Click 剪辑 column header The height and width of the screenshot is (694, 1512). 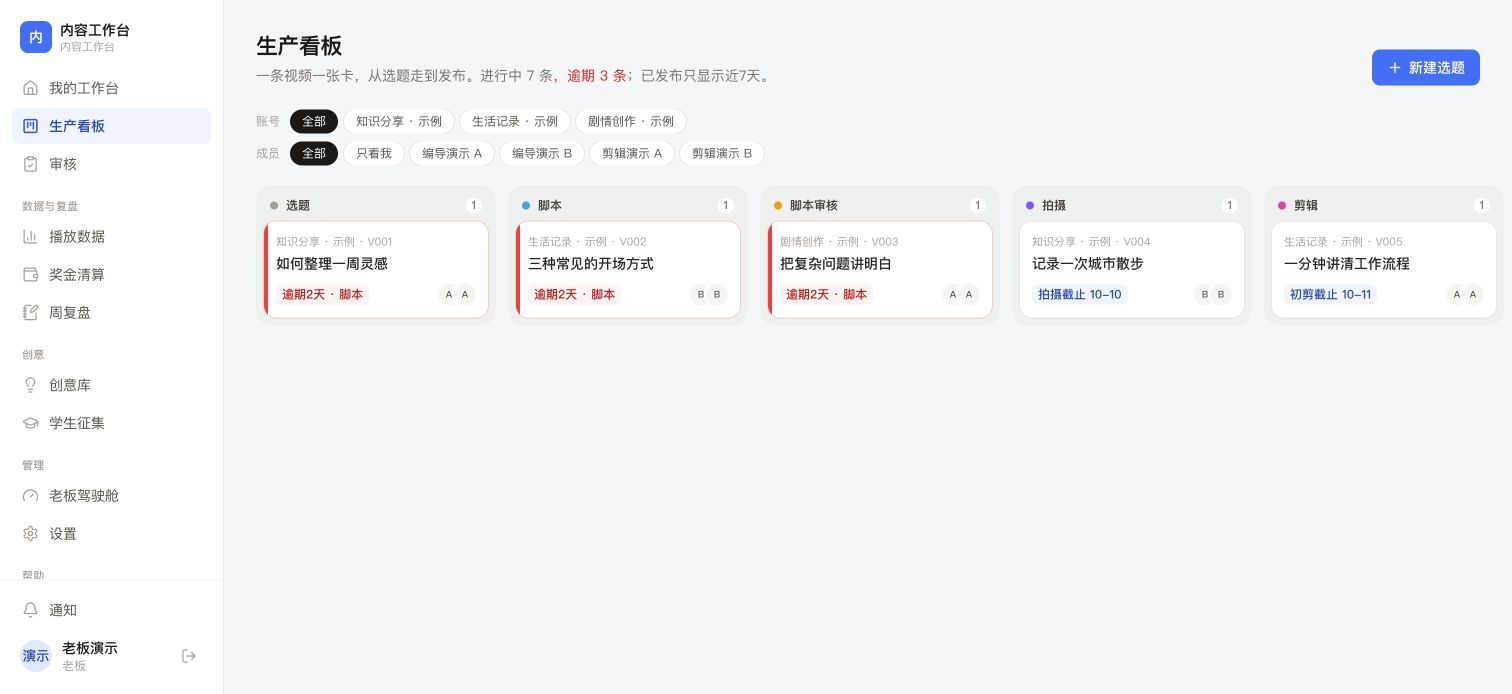coord(1384,205)
